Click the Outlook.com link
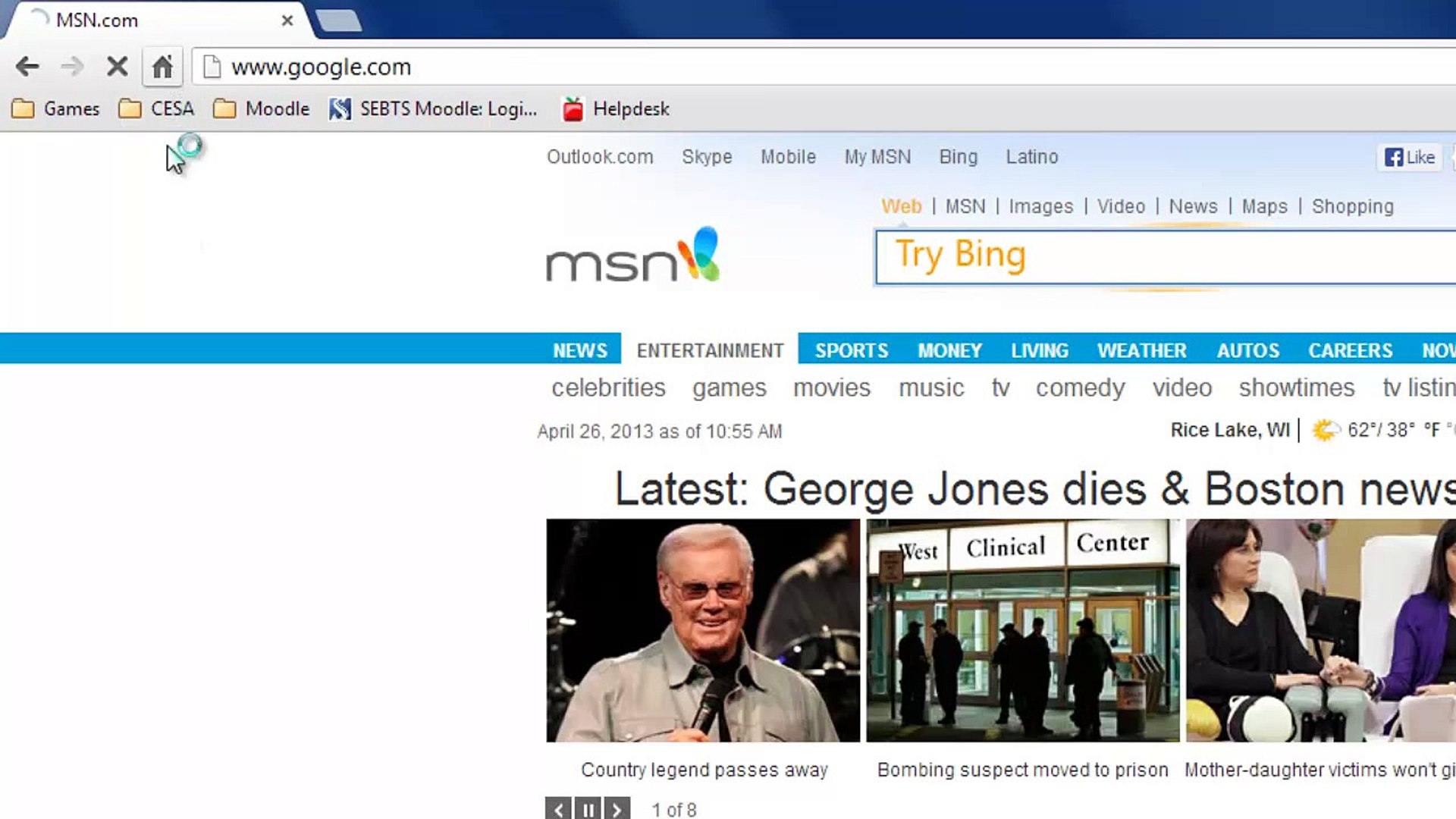Viewport: 1456px width, 819px height. click(600, 157)
